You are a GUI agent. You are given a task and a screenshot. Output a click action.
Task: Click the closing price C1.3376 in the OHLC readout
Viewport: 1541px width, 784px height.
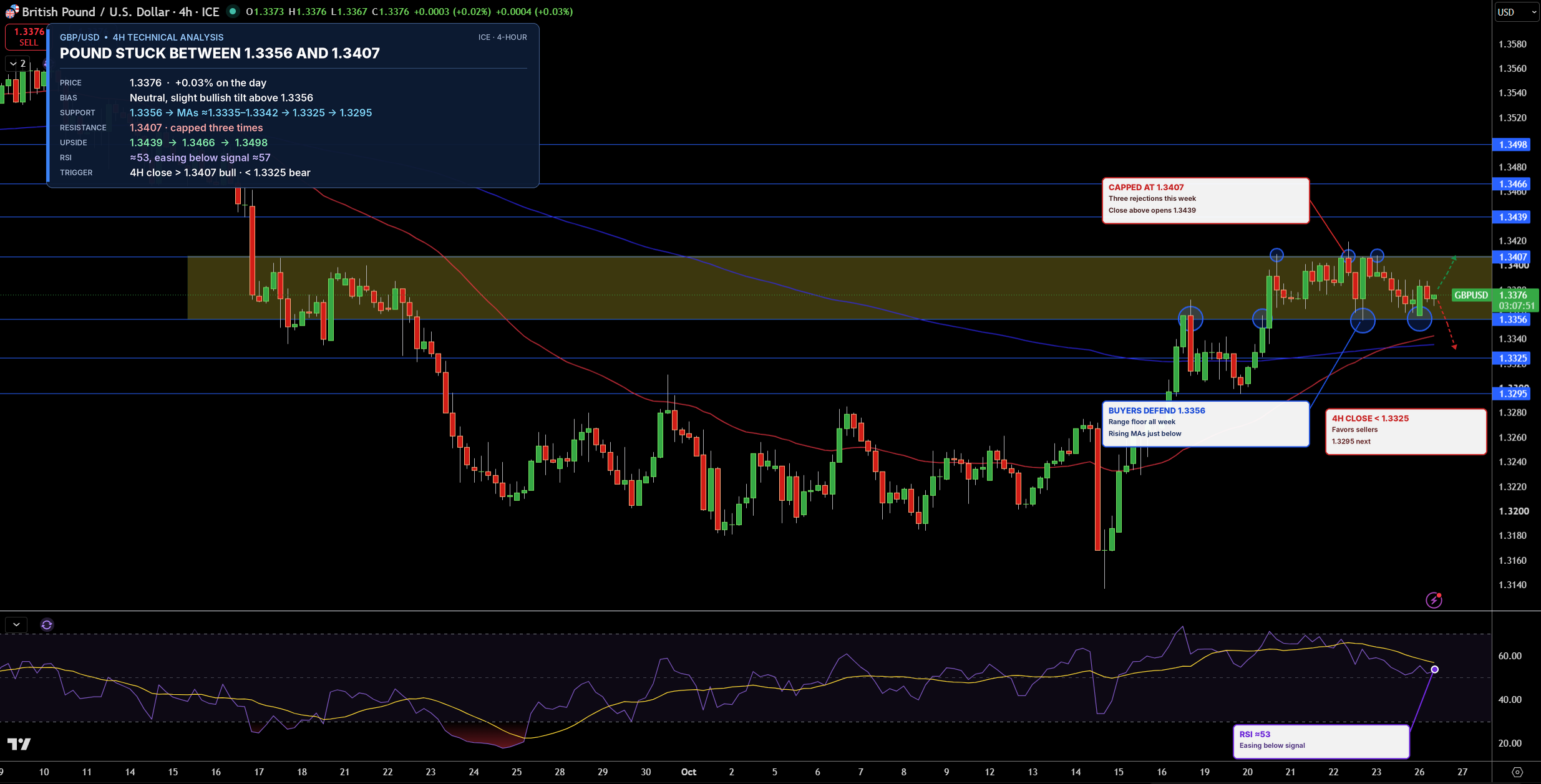[391, 12]
